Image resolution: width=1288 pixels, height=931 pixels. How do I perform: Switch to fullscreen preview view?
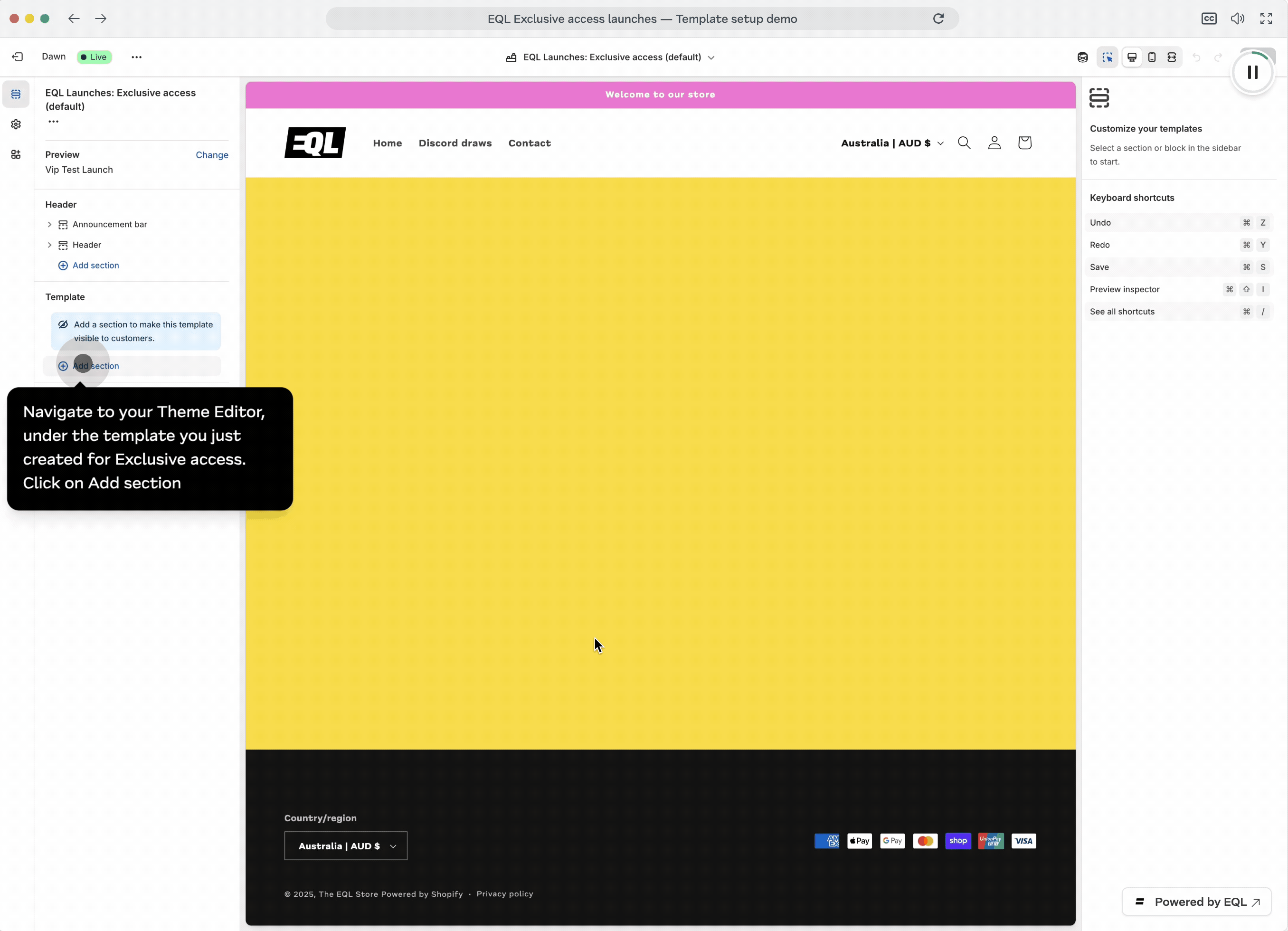[1172, 57]
